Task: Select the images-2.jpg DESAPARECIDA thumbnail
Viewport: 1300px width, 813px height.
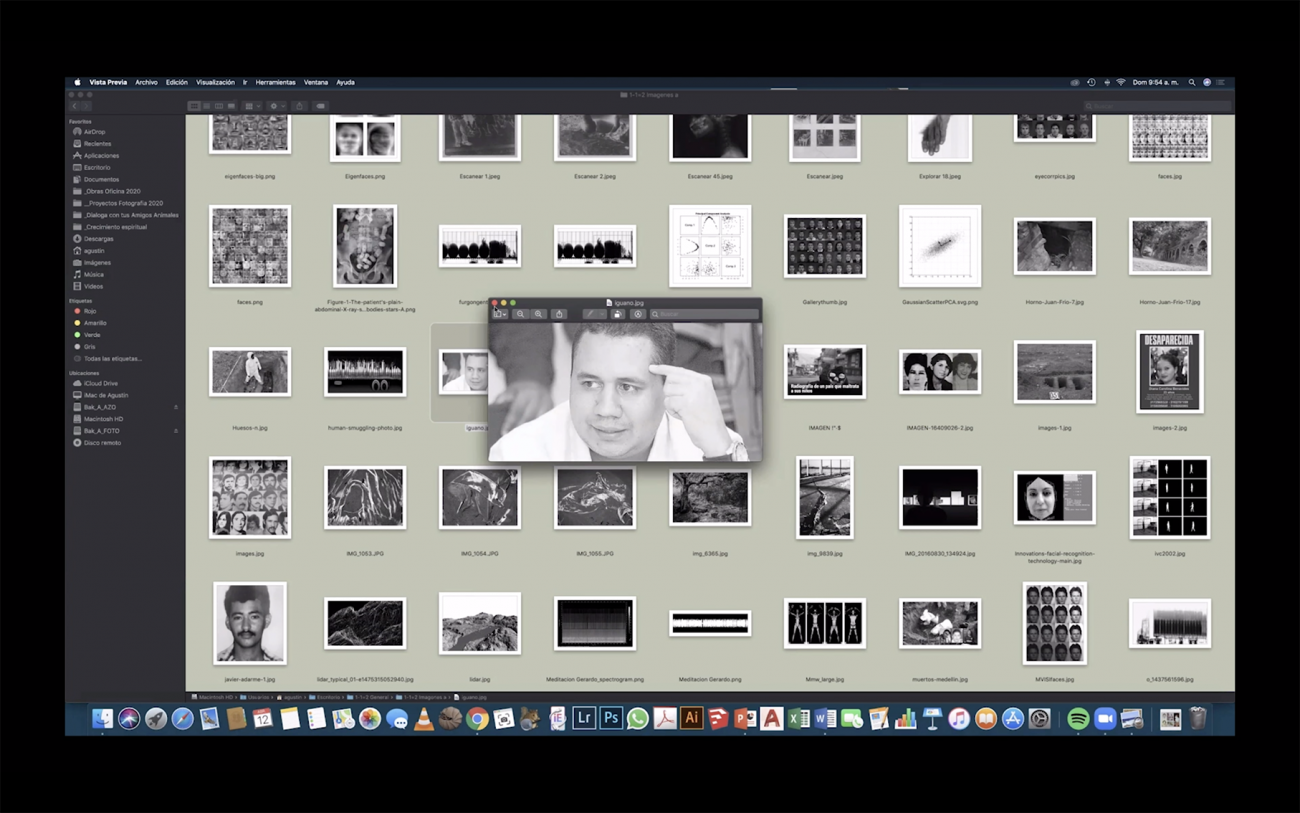Action: 1169,372
